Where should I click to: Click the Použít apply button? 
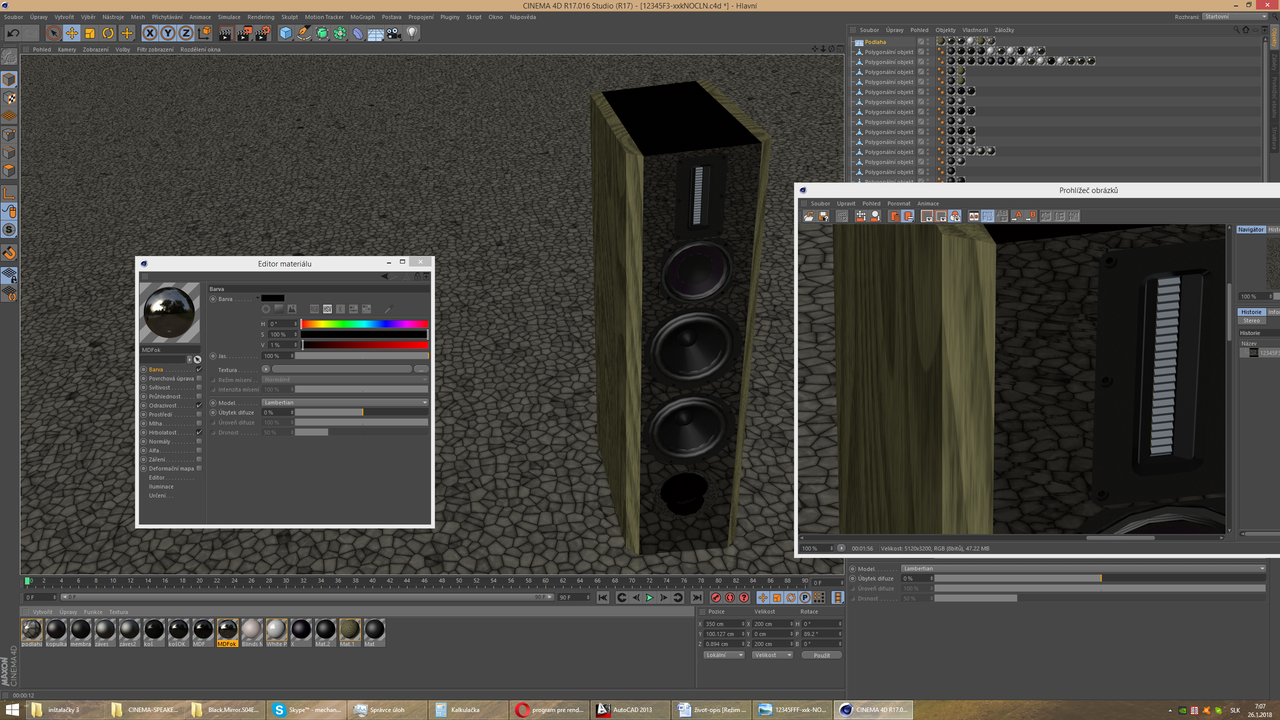pyautogui.click(x=822, y=655)
